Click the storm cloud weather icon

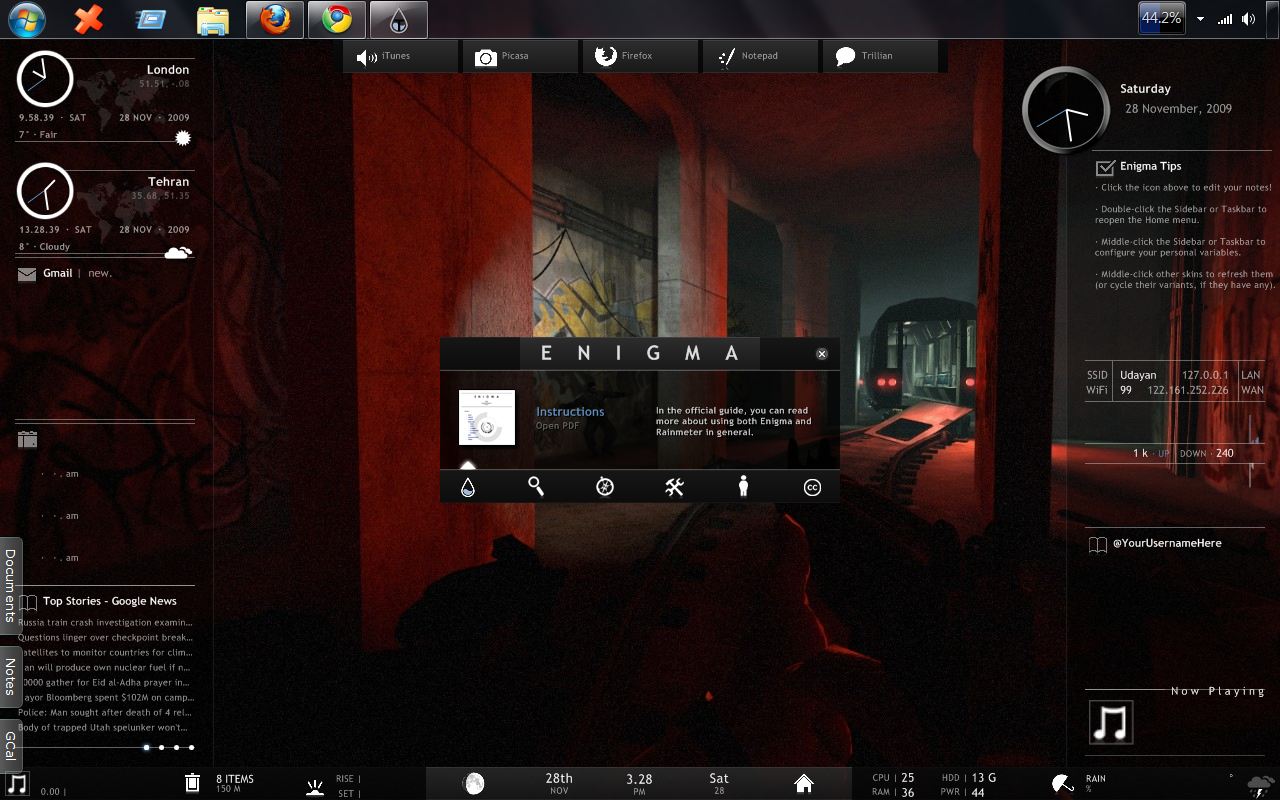[1259, 785]
